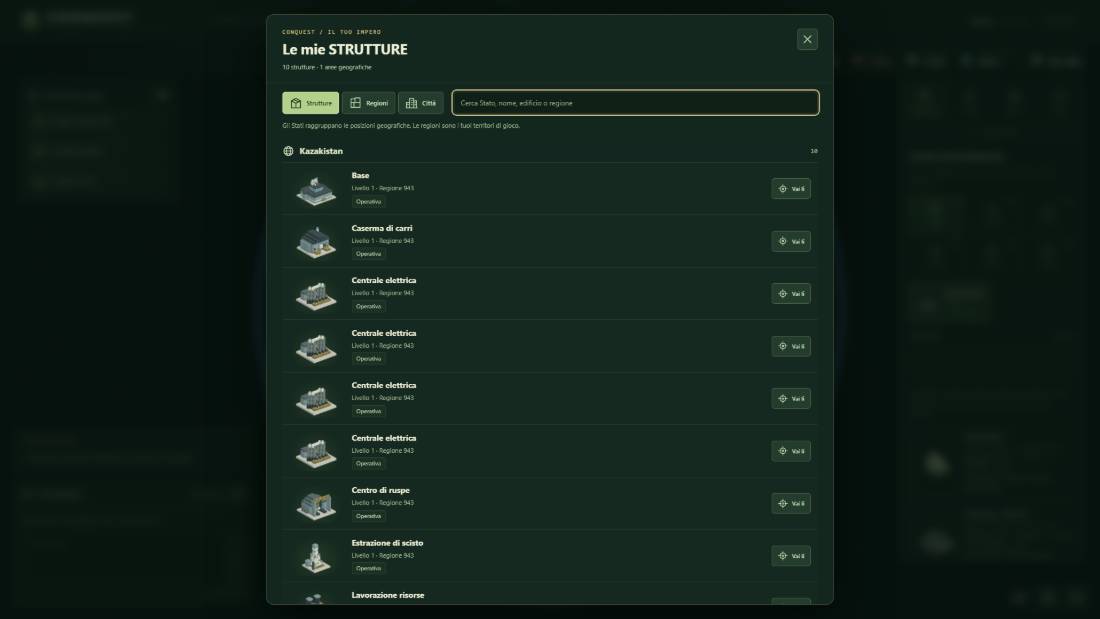
Task: Click Vai for first Centrale elettrica
Action: 791,293
